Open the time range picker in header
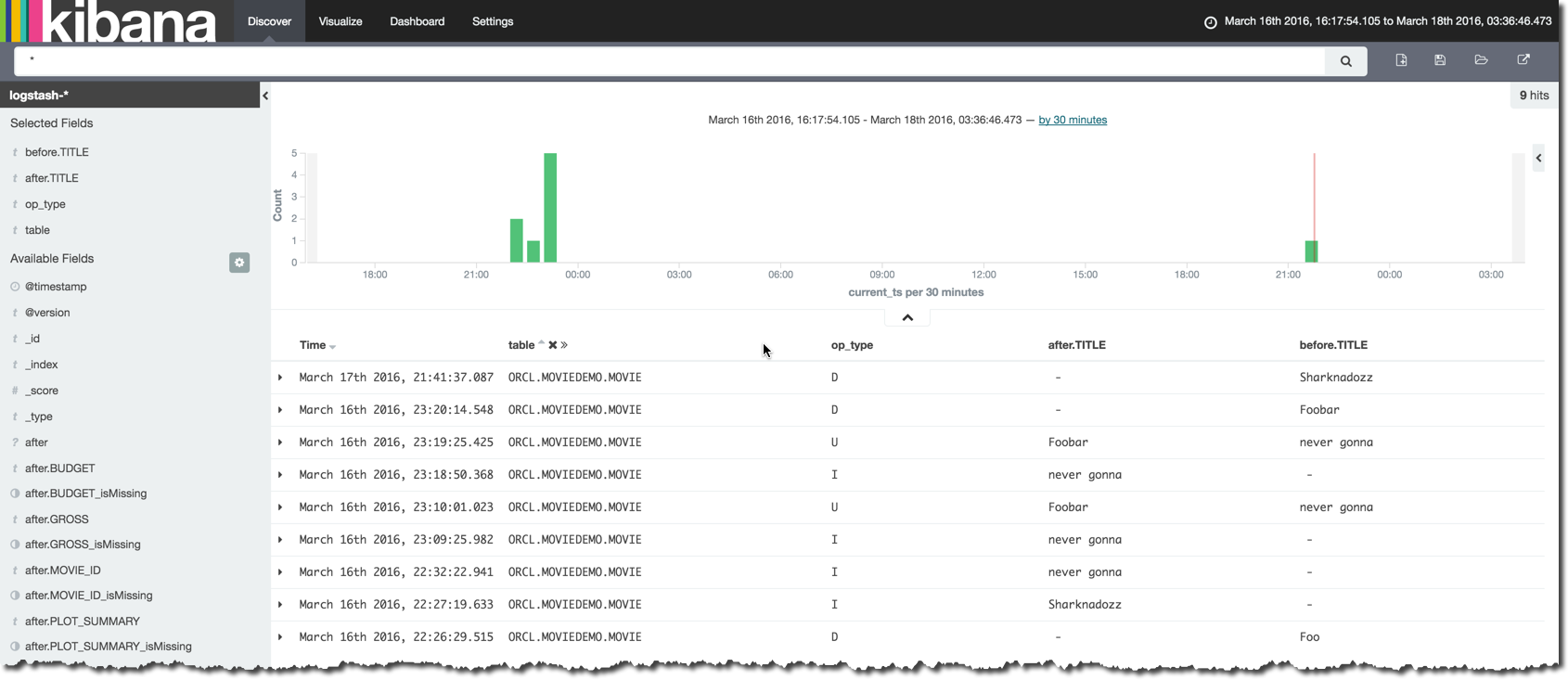 [x=1378, y=21]
